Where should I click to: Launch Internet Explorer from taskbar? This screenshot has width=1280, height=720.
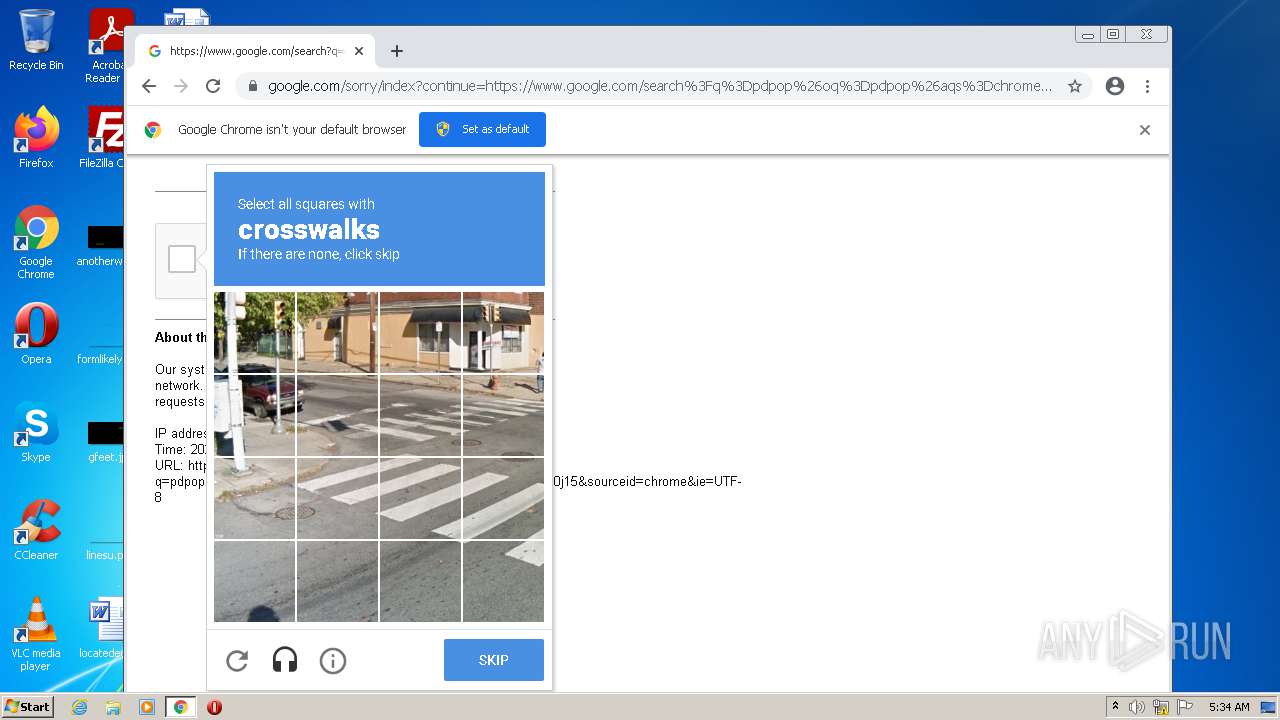click(x=80, y=707)
